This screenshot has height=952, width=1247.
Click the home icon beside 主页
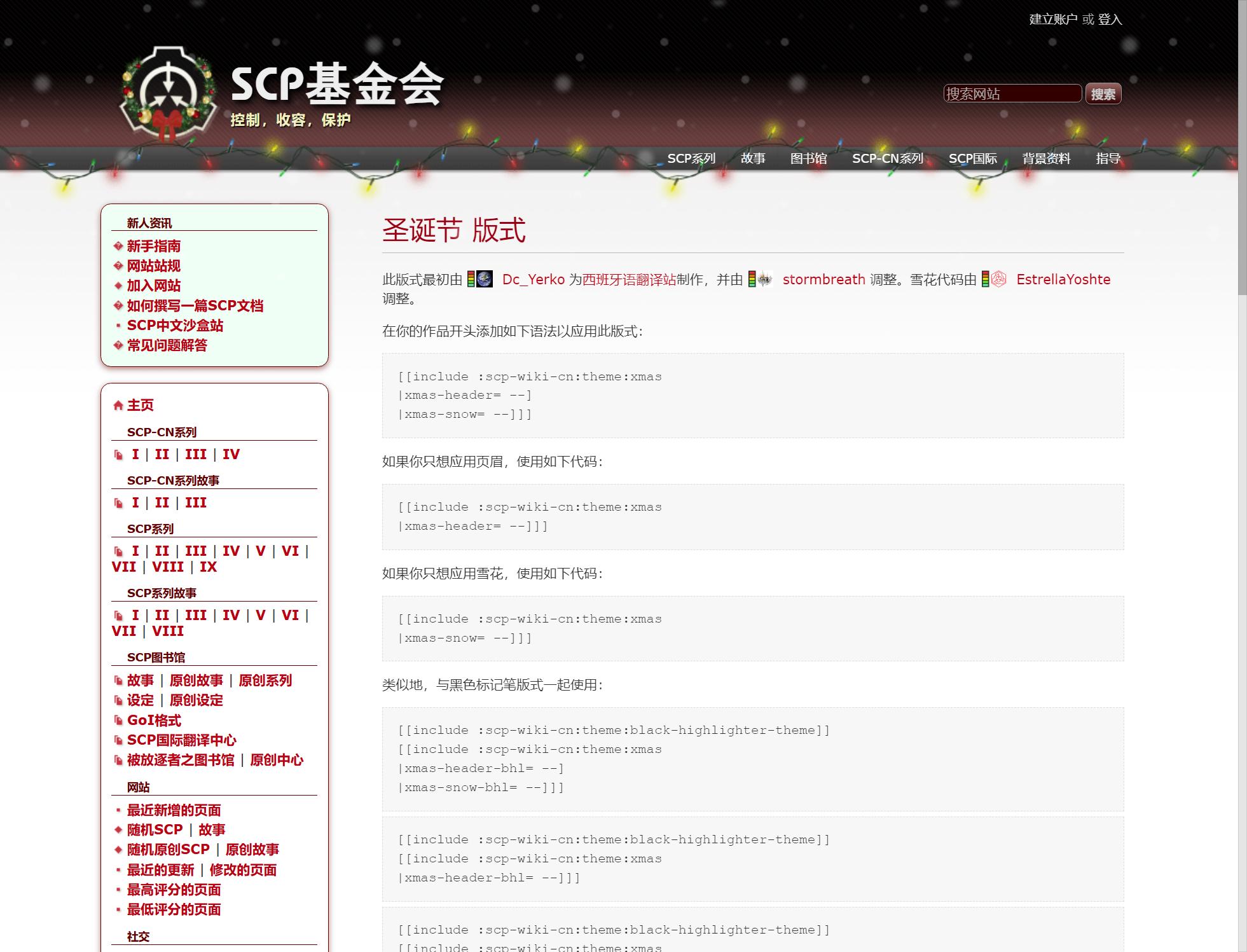[x=118, y=406]
